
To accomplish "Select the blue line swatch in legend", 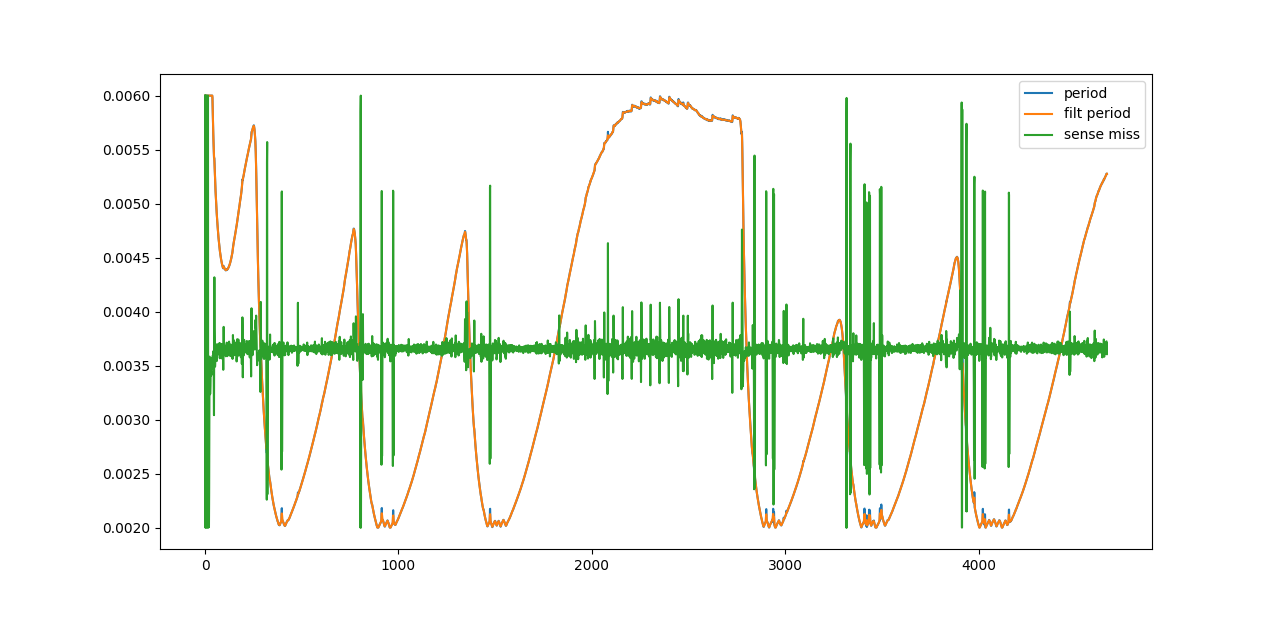I will pyautogui.click(x=1041, y=93).
